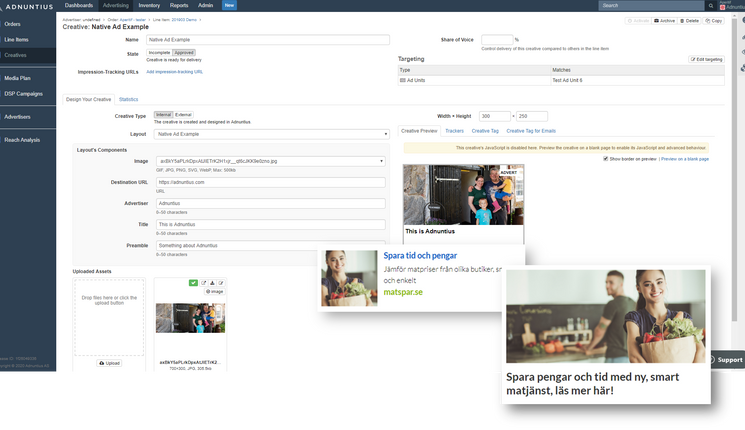
Task: Set creative state to Incomplete
Action: pyautogui.click(x=159, y=53)
